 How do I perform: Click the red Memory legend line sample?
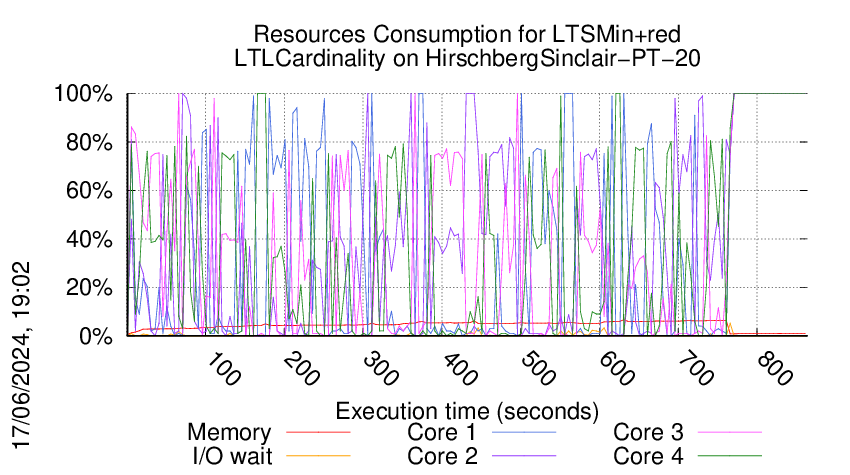(318, 432)
